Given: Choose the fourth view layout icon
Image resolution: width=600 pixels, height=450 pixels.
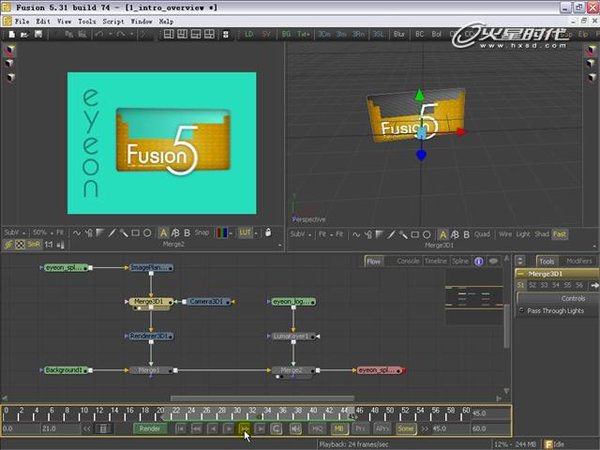Looking at the screenshot, I should click(209, 34).
